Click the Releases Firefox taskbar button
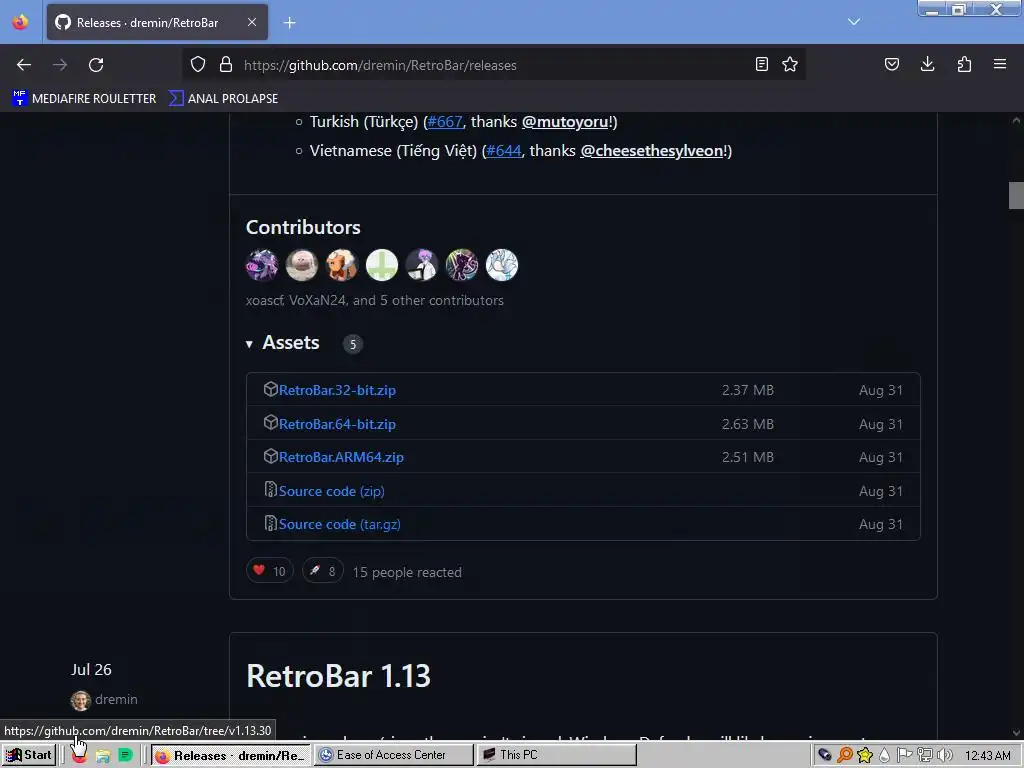This screenshot has width=1024, height=768. pos(231,755)
